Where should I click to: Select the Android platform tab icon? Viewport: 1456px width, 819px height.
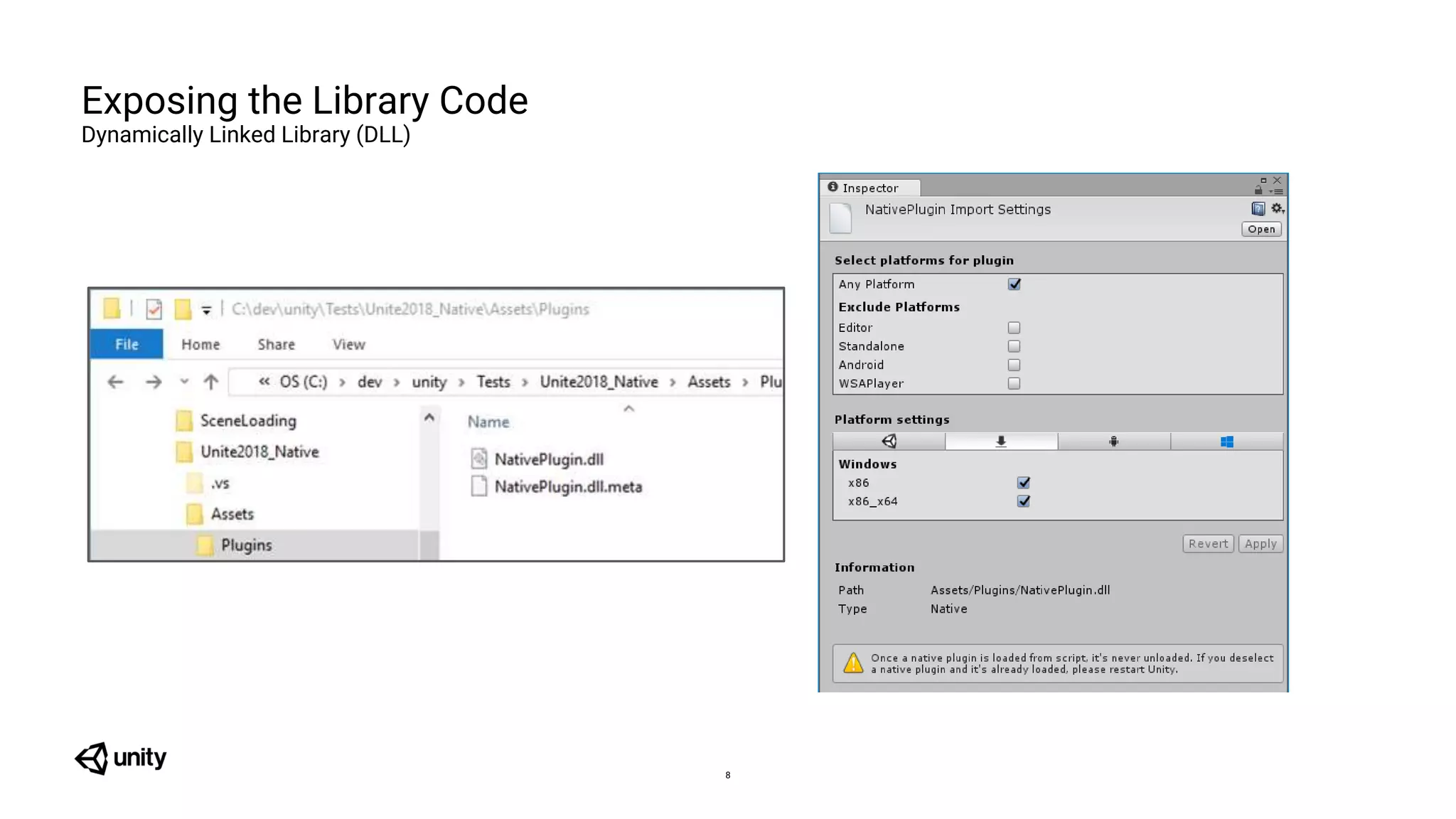click(1113, 441)
